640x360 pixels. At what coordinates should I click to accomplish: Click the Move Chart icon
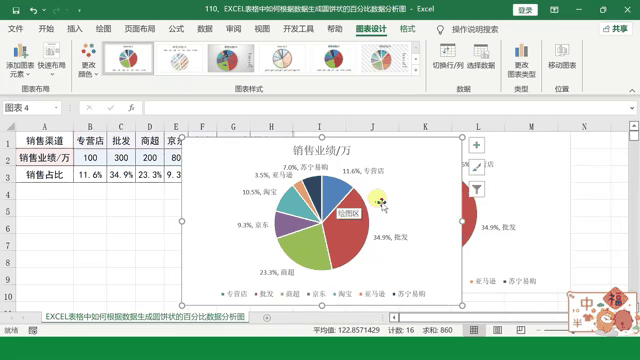pyautogui.click(x=562, y=51)
